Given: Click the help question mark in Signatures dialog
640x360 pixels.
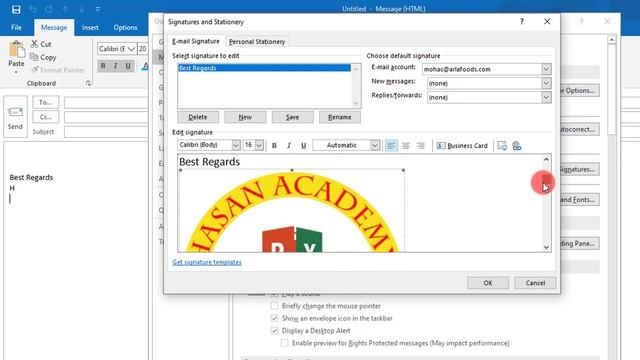Looking at the screenshot, I should click(522, 22).
